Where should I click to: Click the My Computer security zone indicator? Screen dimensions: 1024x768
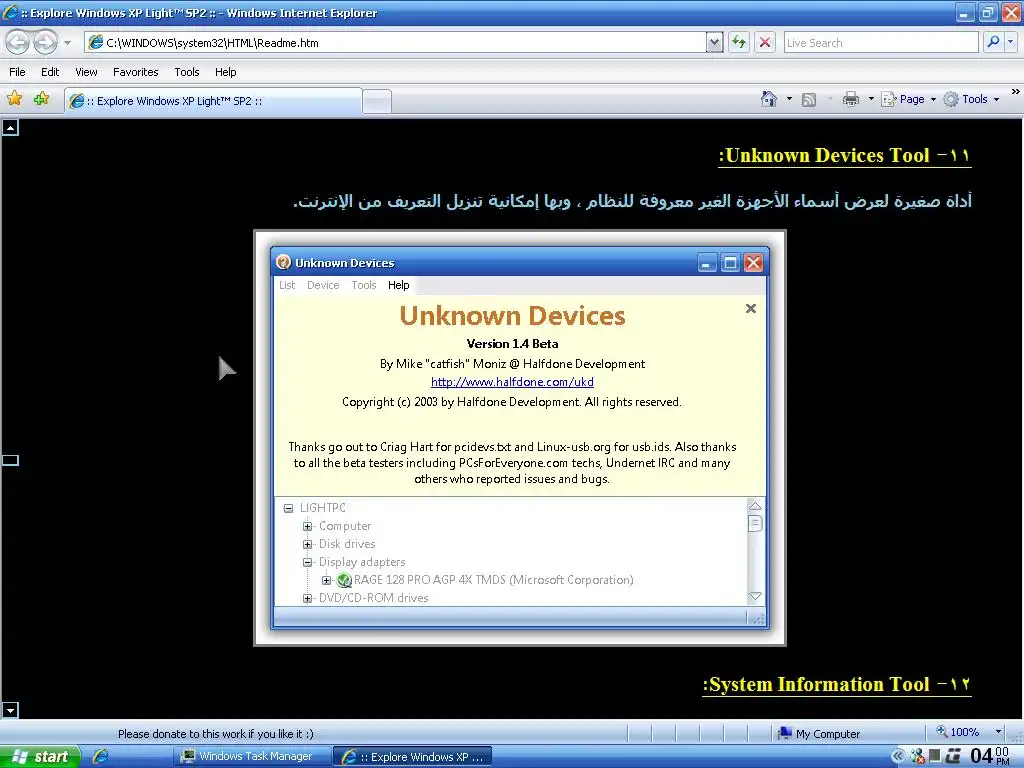click(x=819, y=733)
